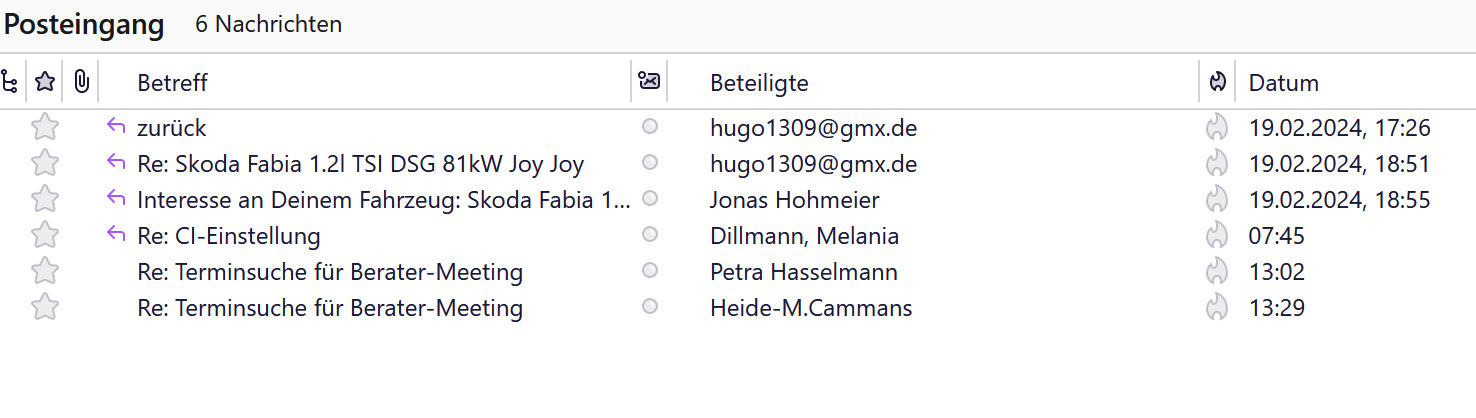The width and height of the screenshot is (1476, 418).
Task: Sort messages by Betreff column
Action: [x=172, y=82]
